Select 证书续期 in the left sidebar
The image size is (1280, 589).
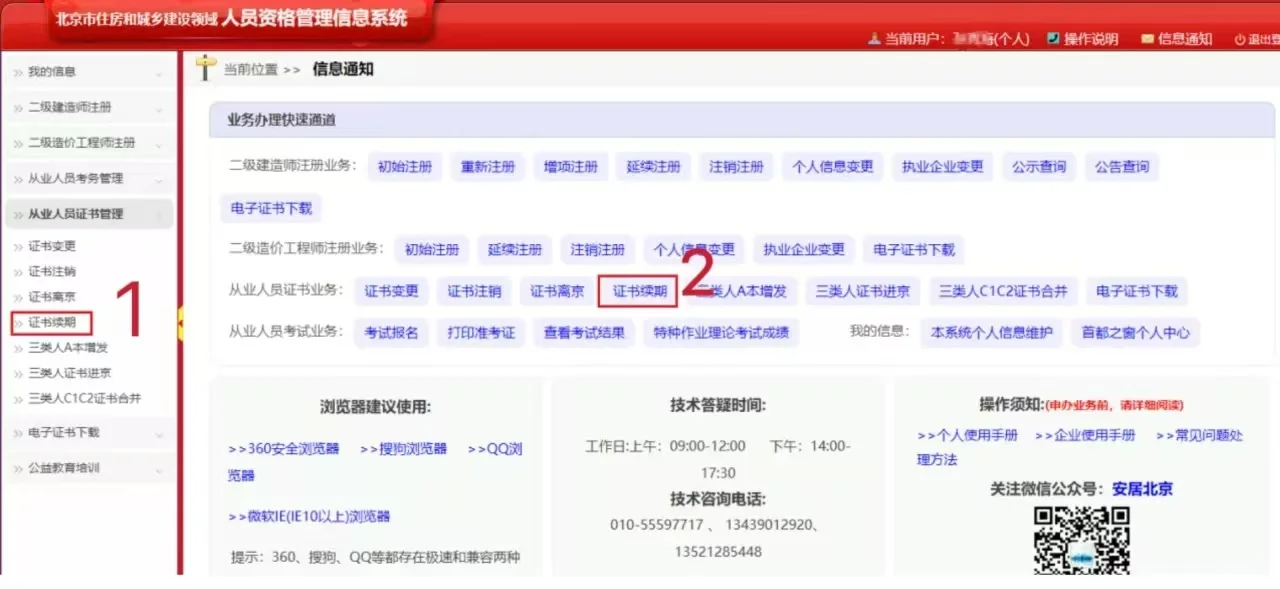(50, 322)
